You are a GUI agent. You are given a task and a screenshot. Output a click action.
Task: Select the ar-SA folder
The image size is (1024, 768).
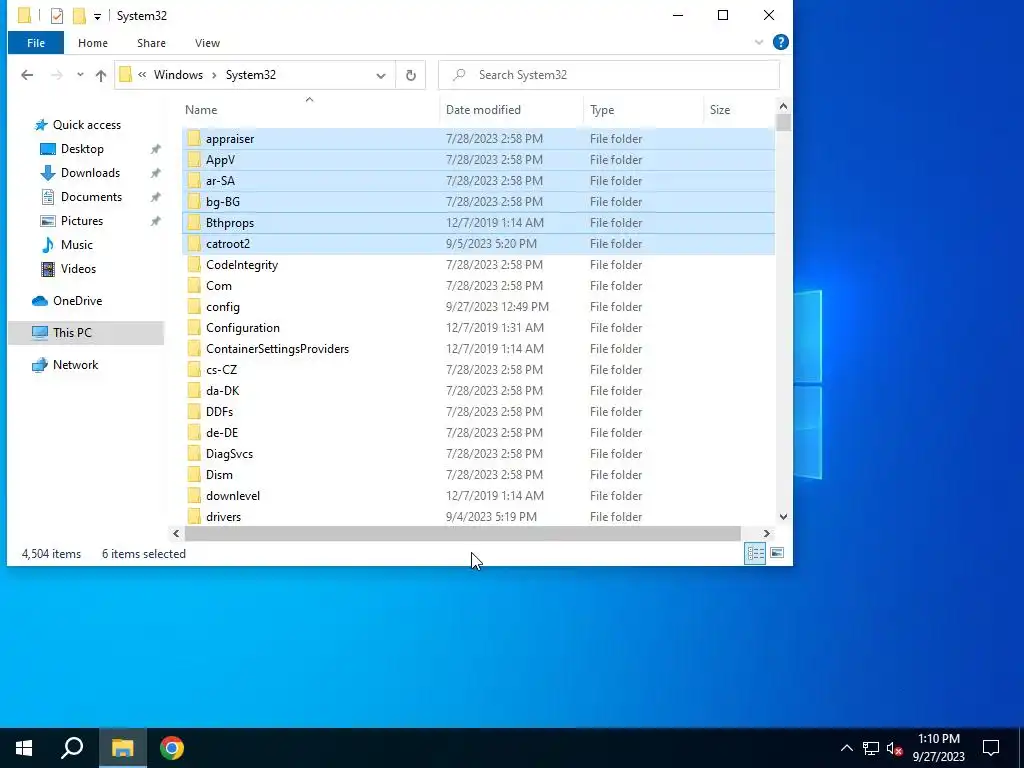pos(479,181)
